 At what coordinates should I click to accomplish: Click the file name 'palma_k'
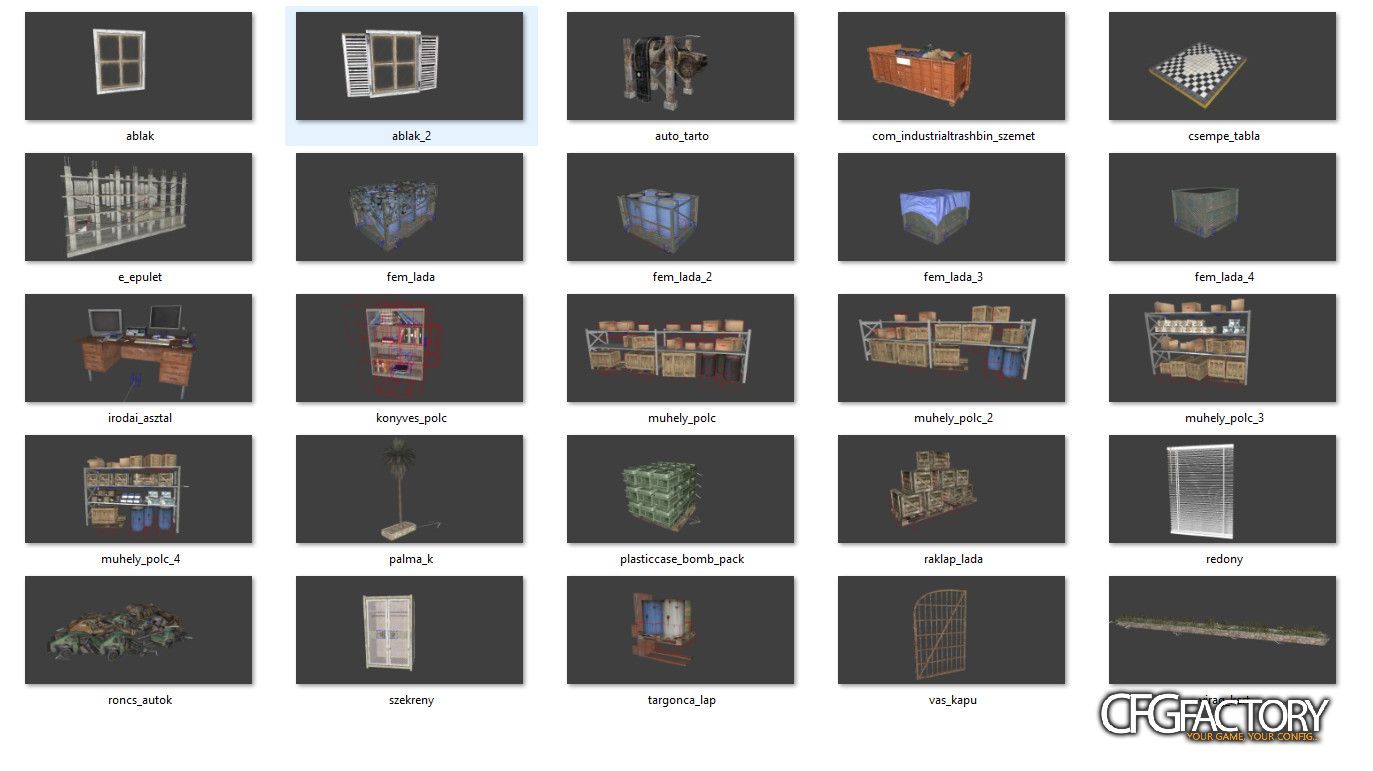[x=411, y=559]
